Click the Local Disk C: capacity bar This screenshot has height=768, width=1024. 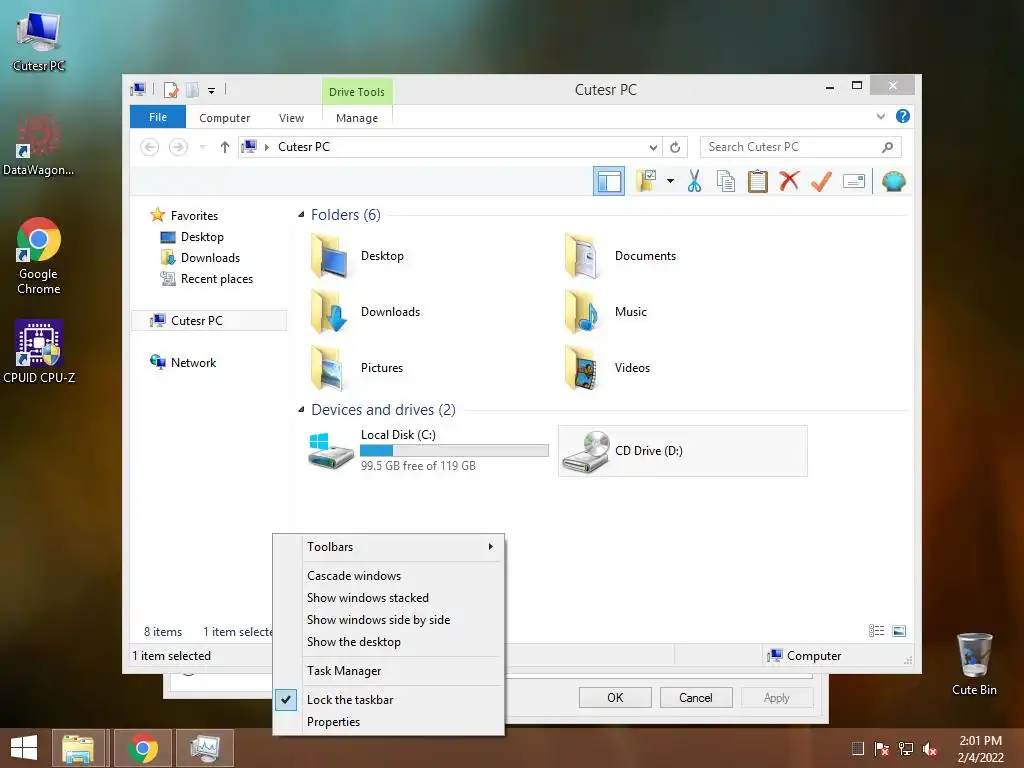[x=454, y=451]
